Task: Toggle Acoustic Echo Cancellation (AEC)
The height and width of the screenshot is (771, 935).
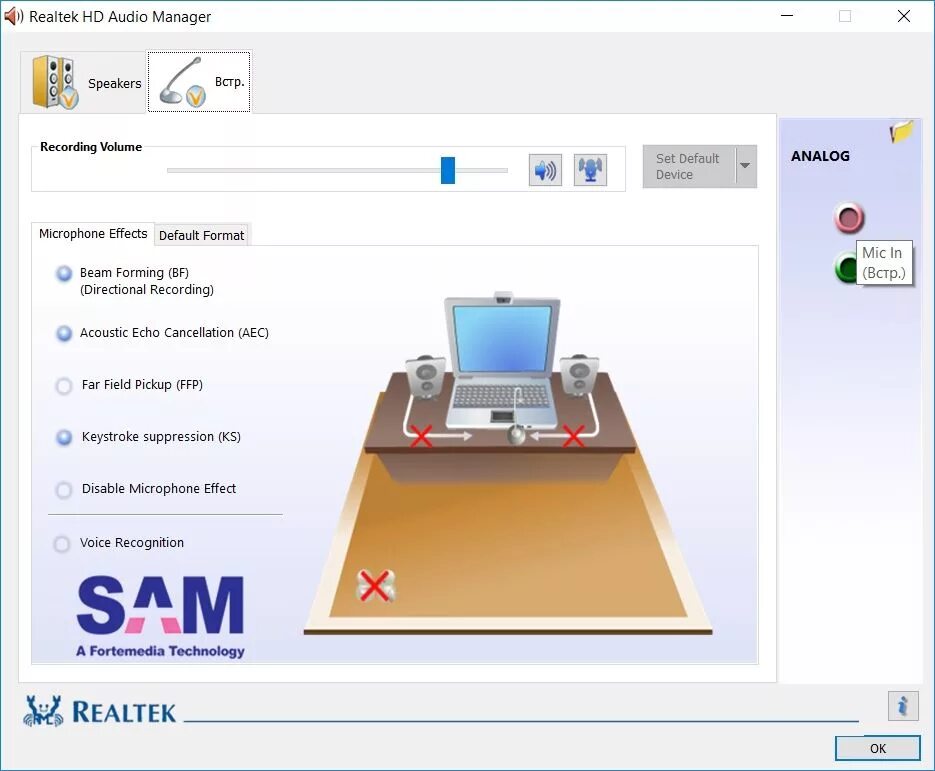Action: pyautogui.click(x=64, y=333)
